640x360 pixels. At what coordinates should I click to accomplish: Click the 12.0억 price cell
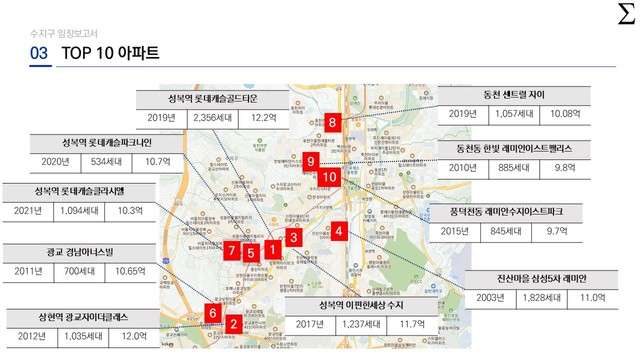click(134, 337)
